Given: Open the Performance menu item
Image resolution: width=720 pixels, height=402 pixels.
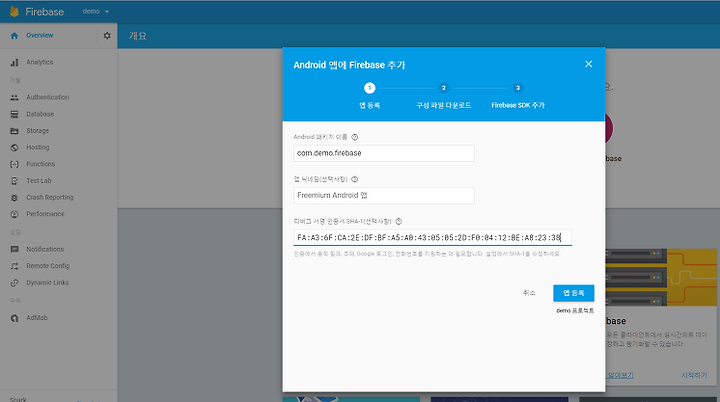Looking at the screenshot, I should pyautogui.click(x=45, y=214).
